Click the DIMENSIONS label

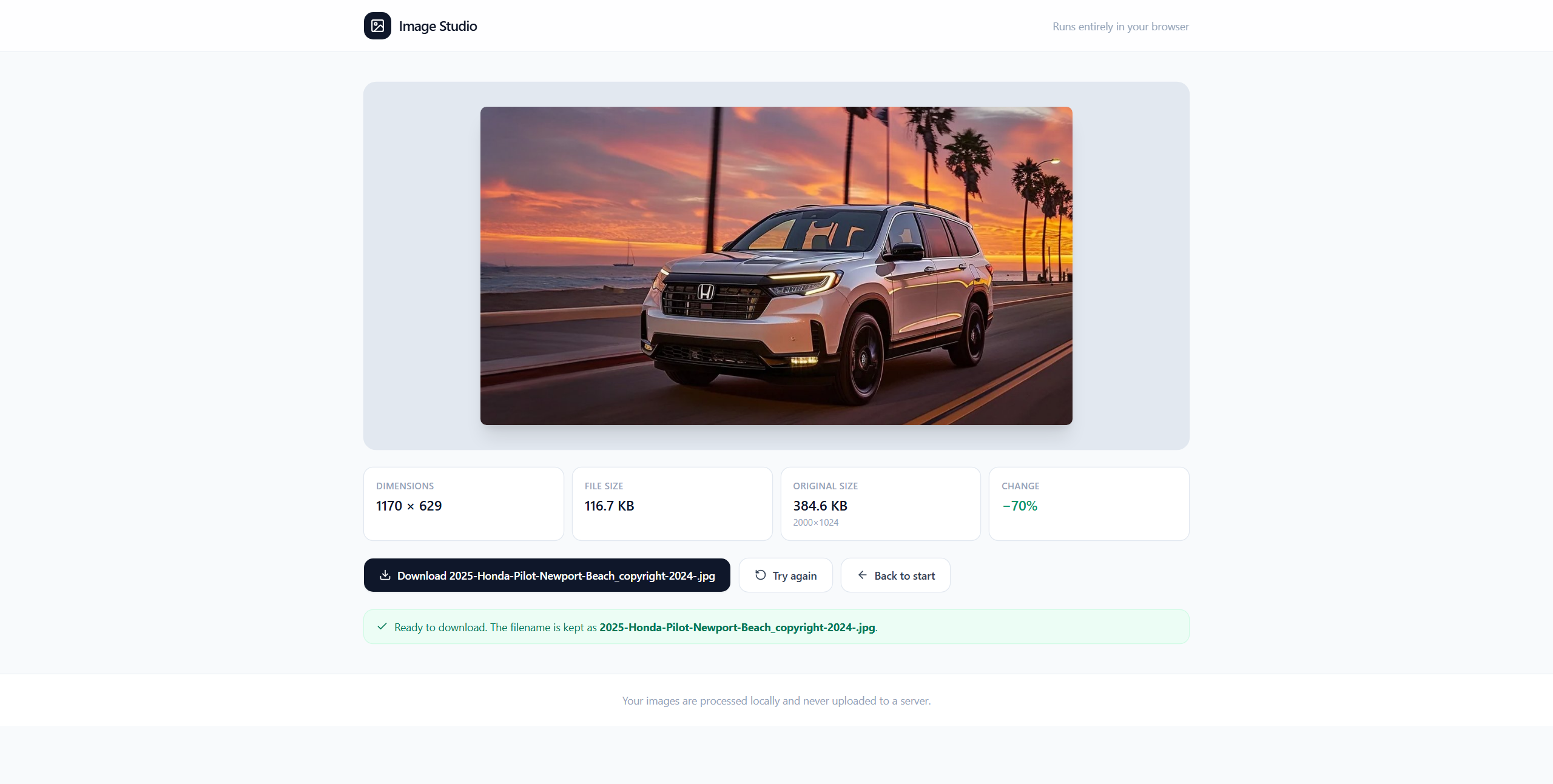pos(405,486)
